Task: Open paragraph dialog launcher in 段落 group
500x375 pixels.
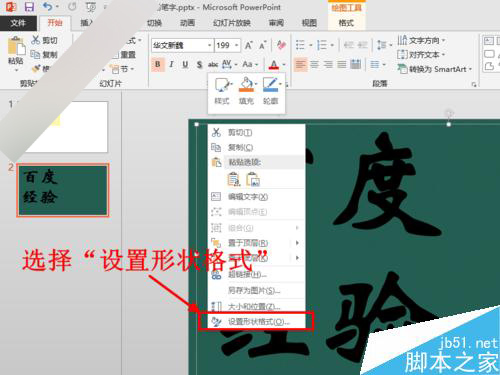Action: (x=474, y=85)
